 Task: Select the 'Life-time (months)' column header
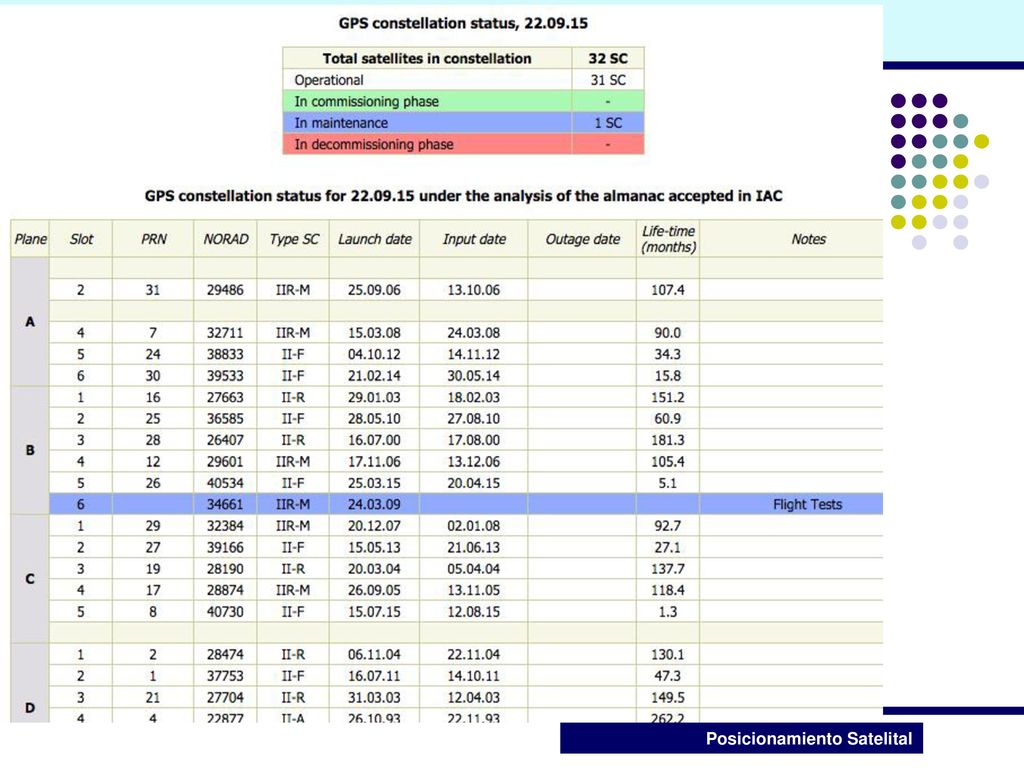(x=668, y=239)
